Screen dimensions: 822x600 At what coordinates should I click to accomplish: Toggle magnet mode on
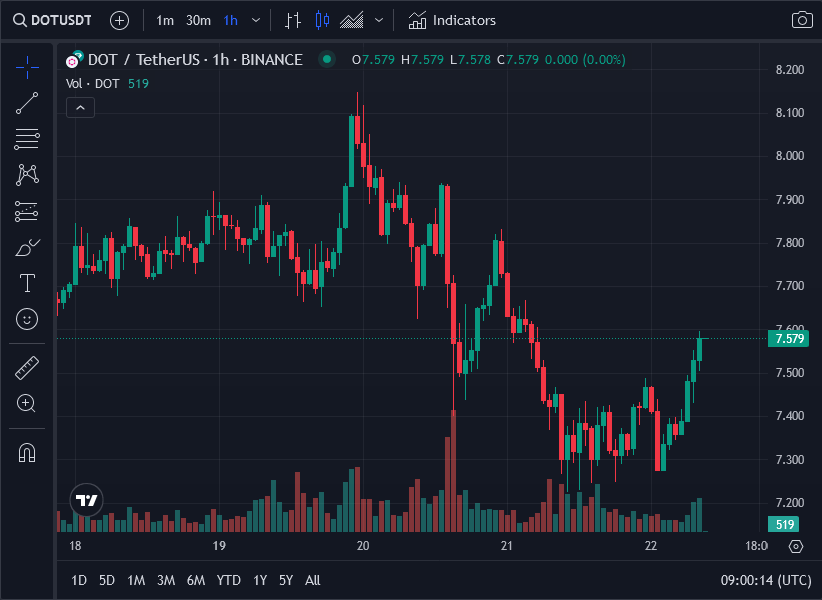[x=26, y=453]
